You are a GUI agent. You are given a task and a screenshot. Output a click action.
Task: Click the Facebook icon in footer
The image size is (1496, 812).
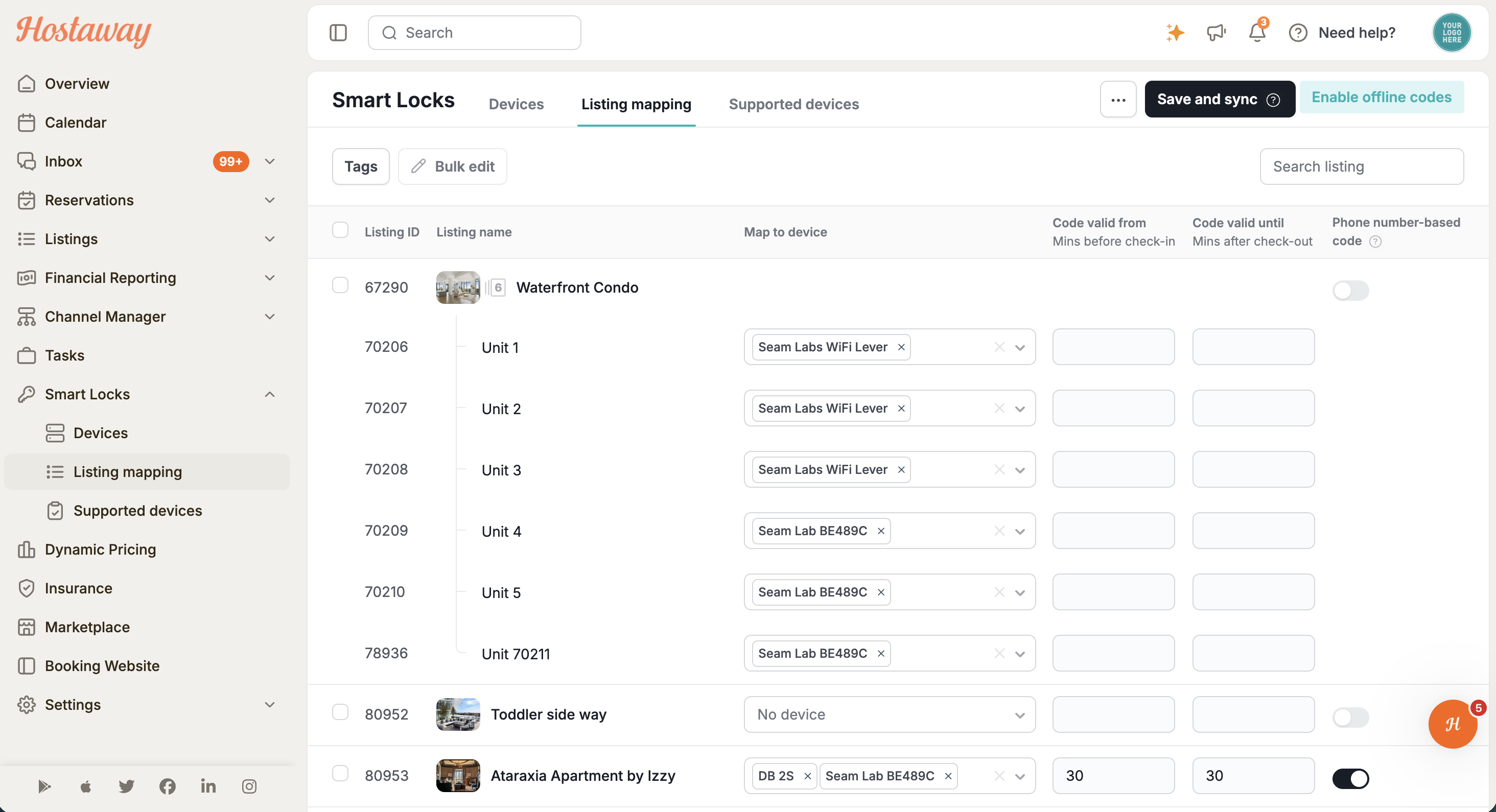(x=167, y=786)
